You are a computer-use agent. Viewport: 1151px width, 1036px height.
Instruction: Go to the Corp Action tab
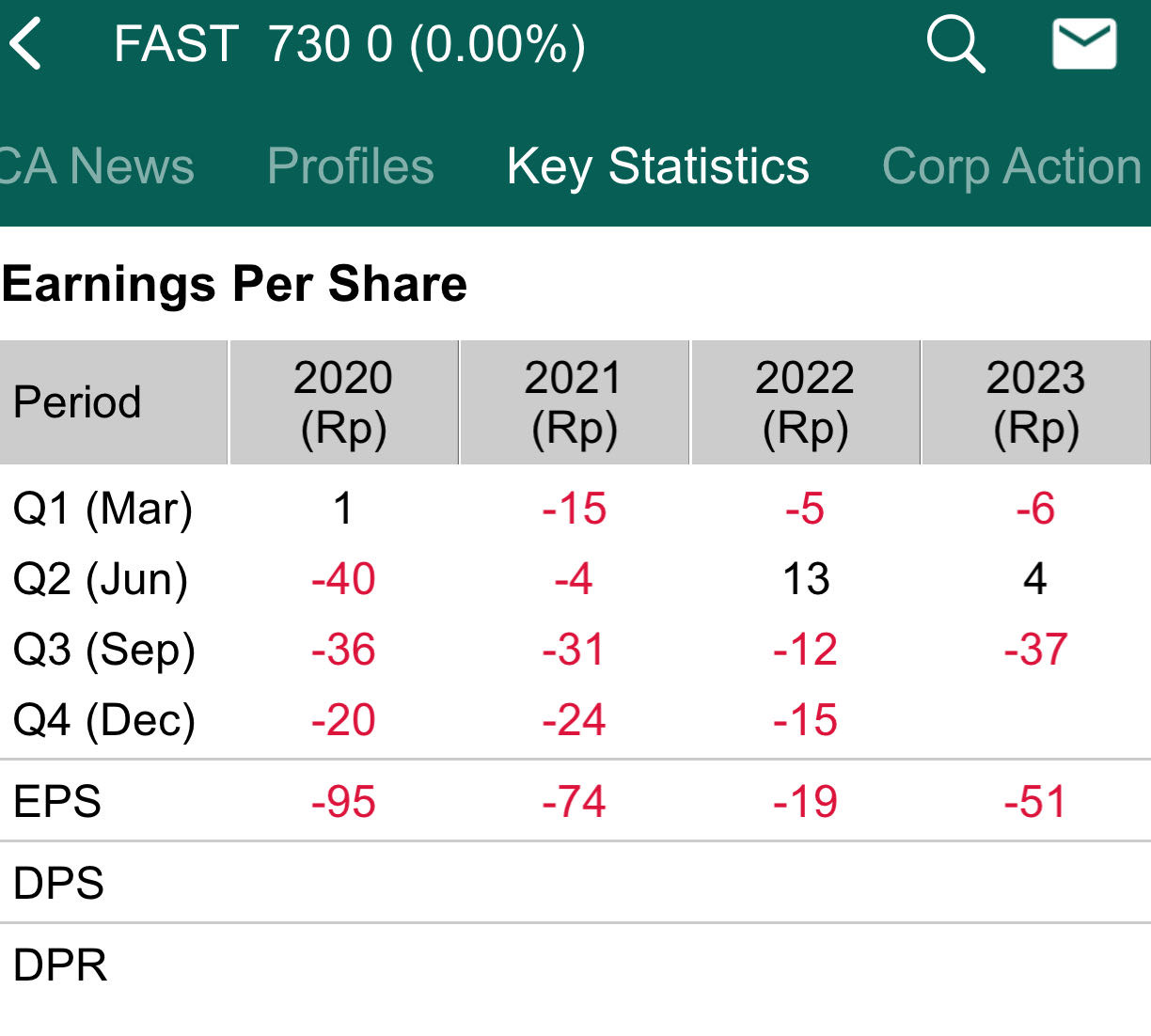1012,166
